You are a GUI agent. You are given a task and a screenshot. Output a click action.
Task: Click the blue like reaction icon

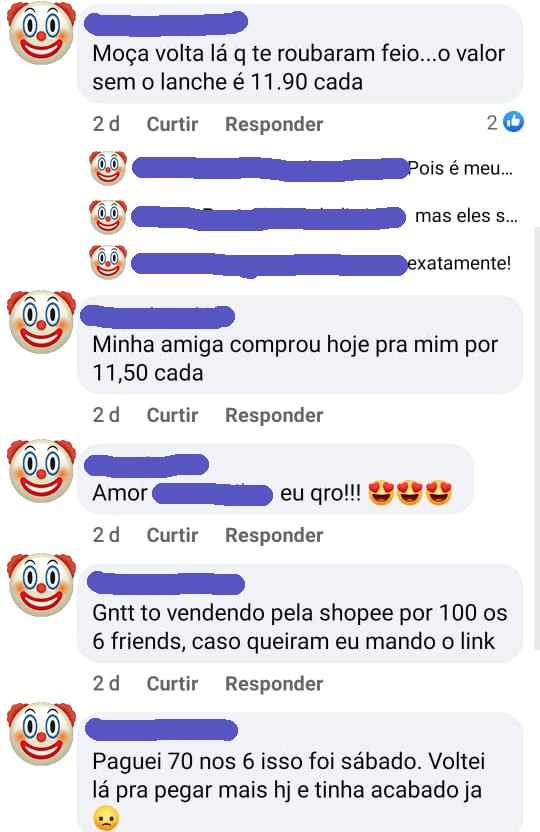click(x=513, y=122)
